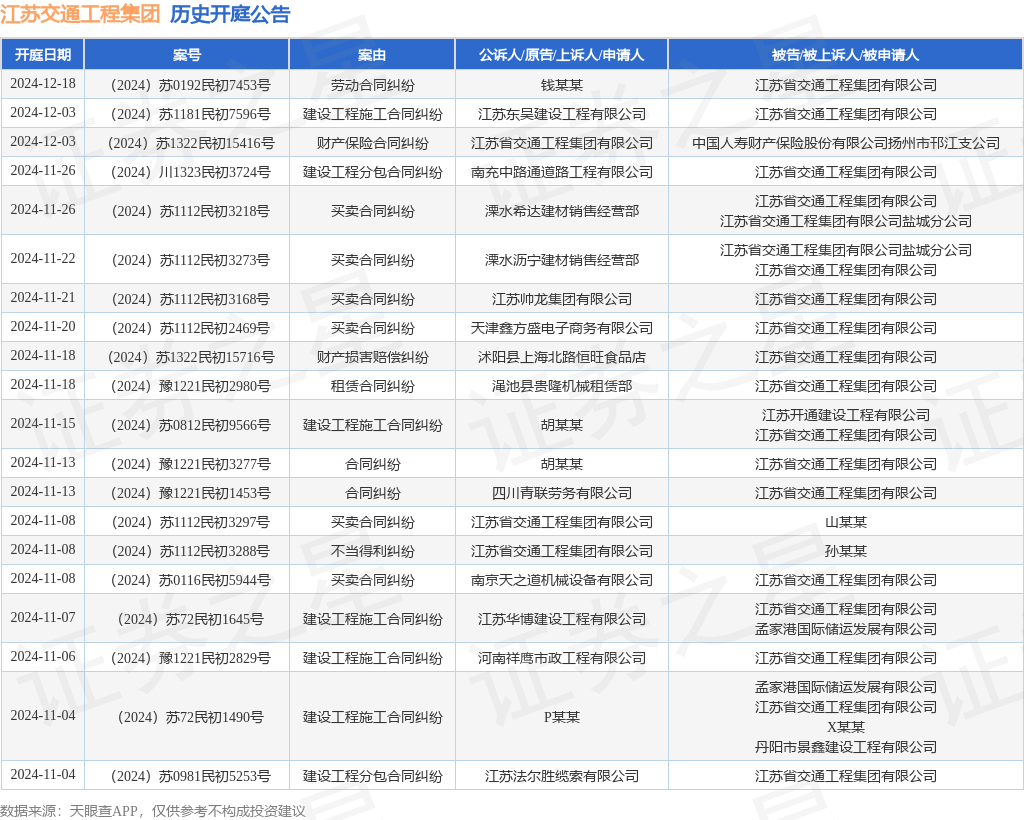Screen dimensions: 1024x820
Task: Click the 开庭日期 column header
Action: [x=43, y=55]
